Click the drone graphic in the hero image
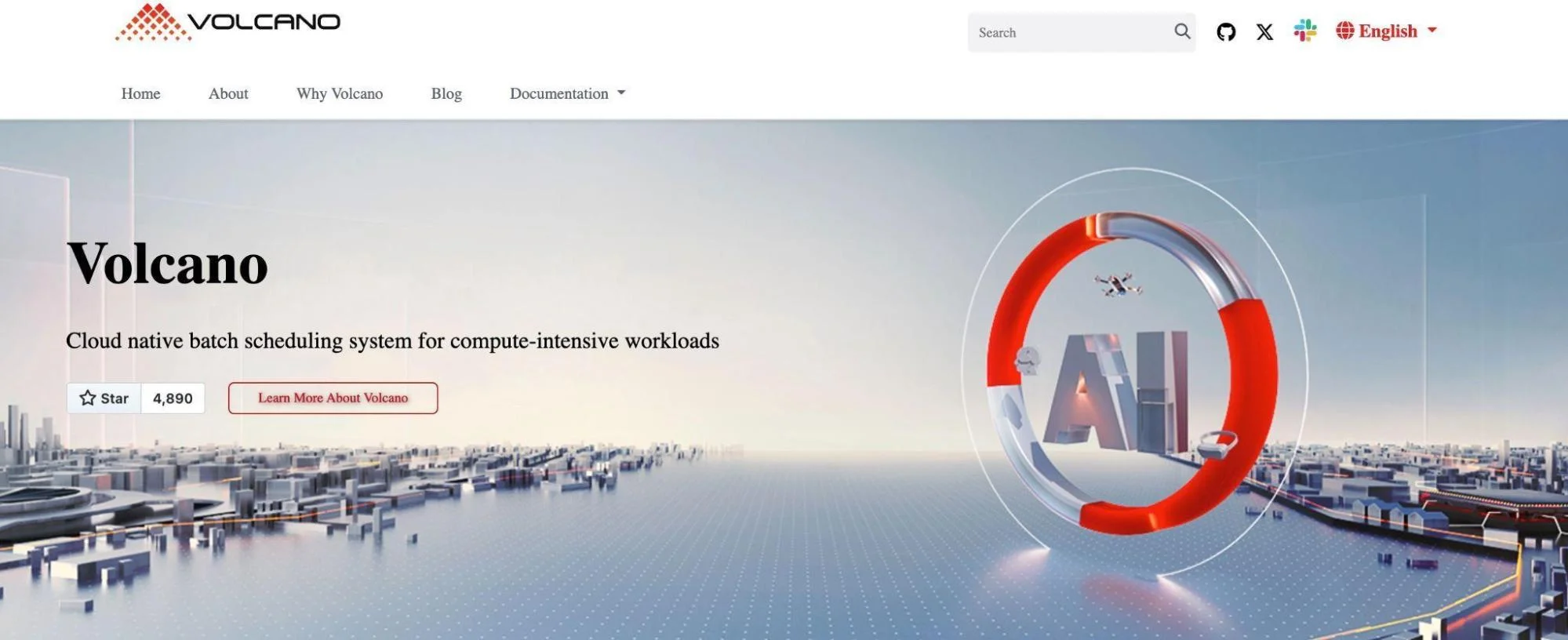Viewport: 1568px width, 640px height. [x=1119, y=284]
